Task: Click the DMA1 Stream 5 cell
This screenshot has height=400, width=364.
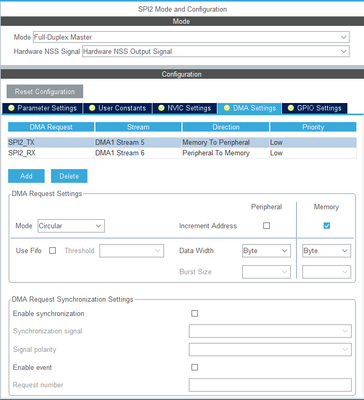Action: pyautogui.click(x=138, y=142)
